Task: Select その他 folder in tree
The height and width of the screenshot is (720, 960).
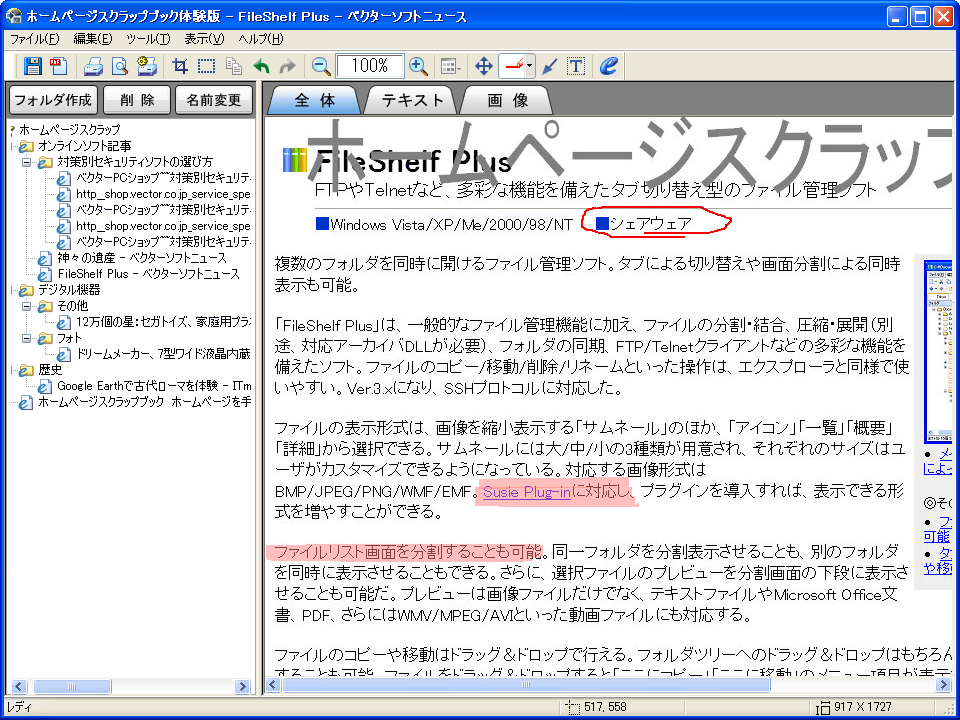Action: pyautogui.click(x=72, y=306)
